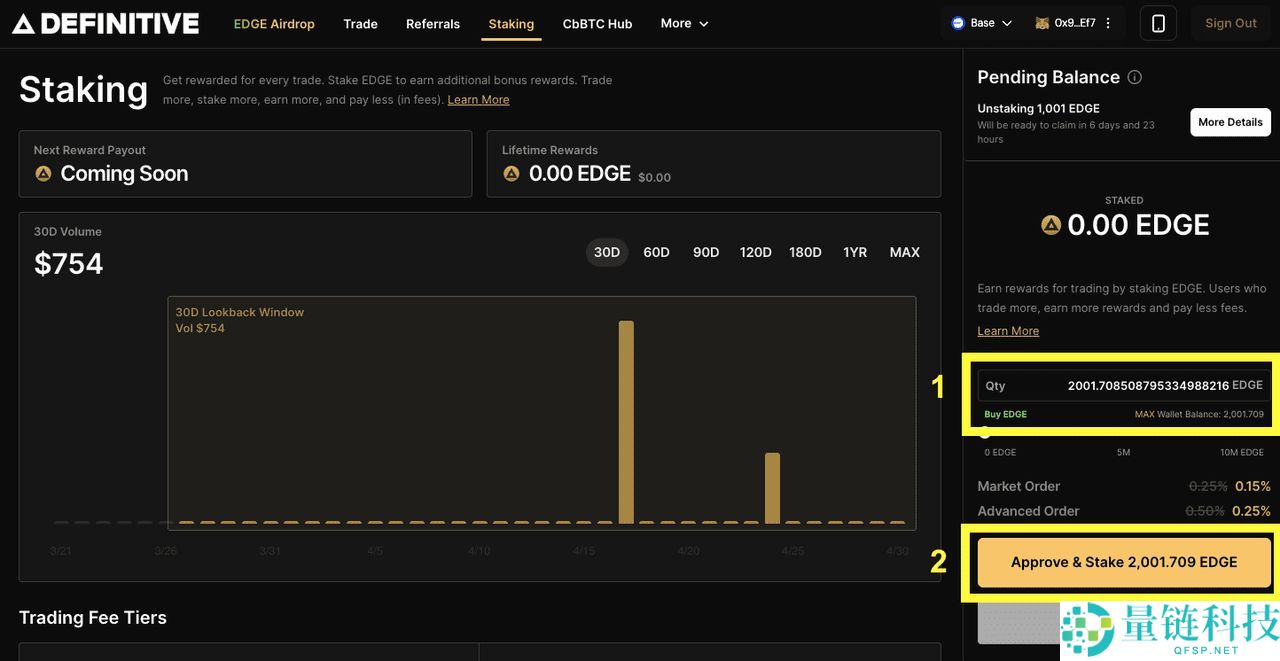Click the wallet avatar icon 0x9...Ef7
This screenshot has width=1280, height=661.
1042,23
